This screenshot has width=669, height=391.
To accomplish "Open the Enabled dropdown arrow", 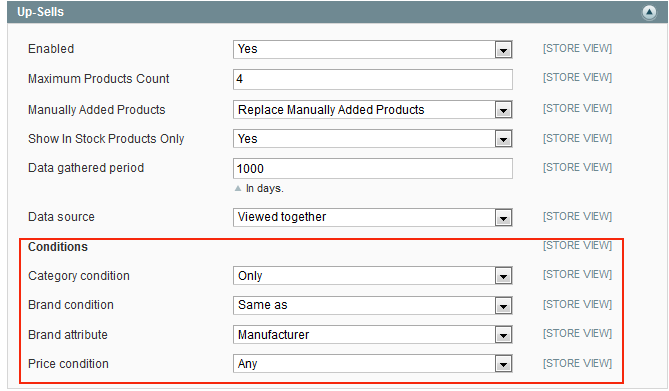I will [x=503, y=50].
